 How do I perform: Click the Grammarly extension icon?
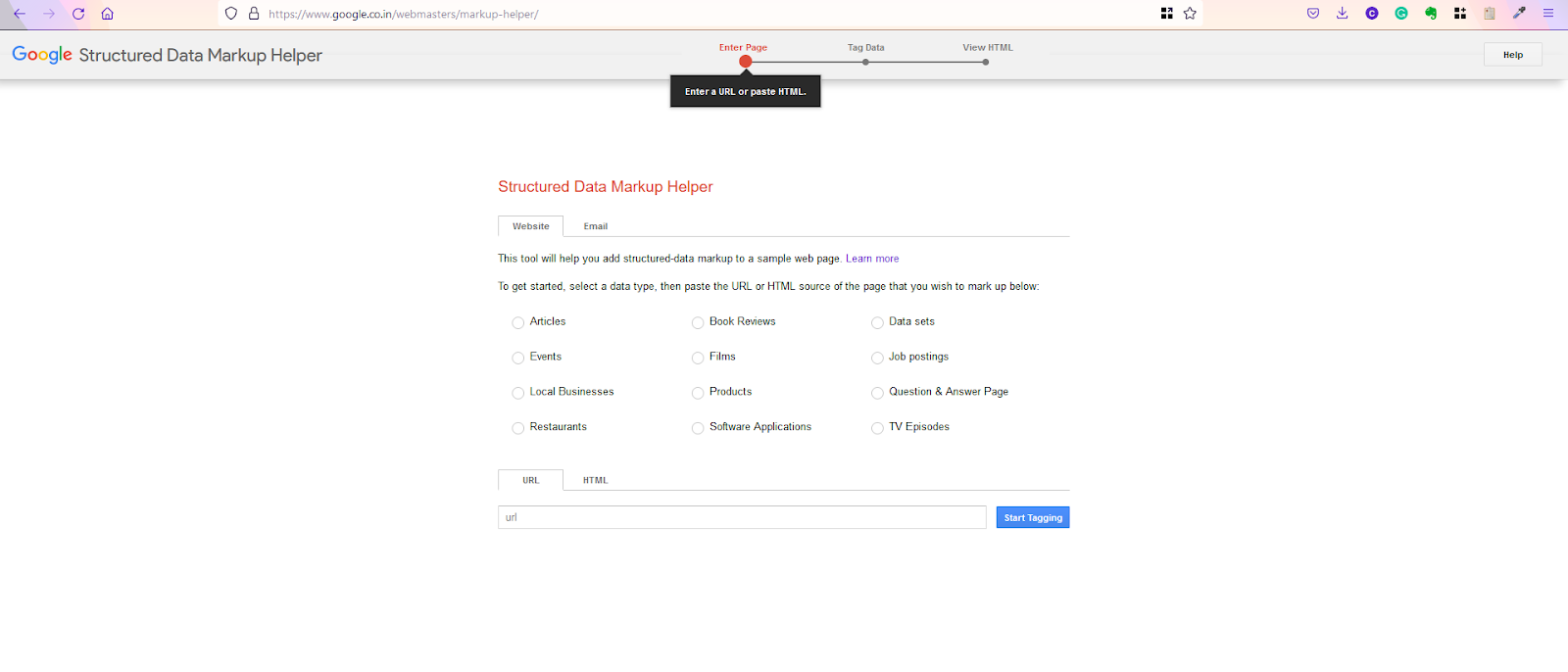[x=1401, y=14]
